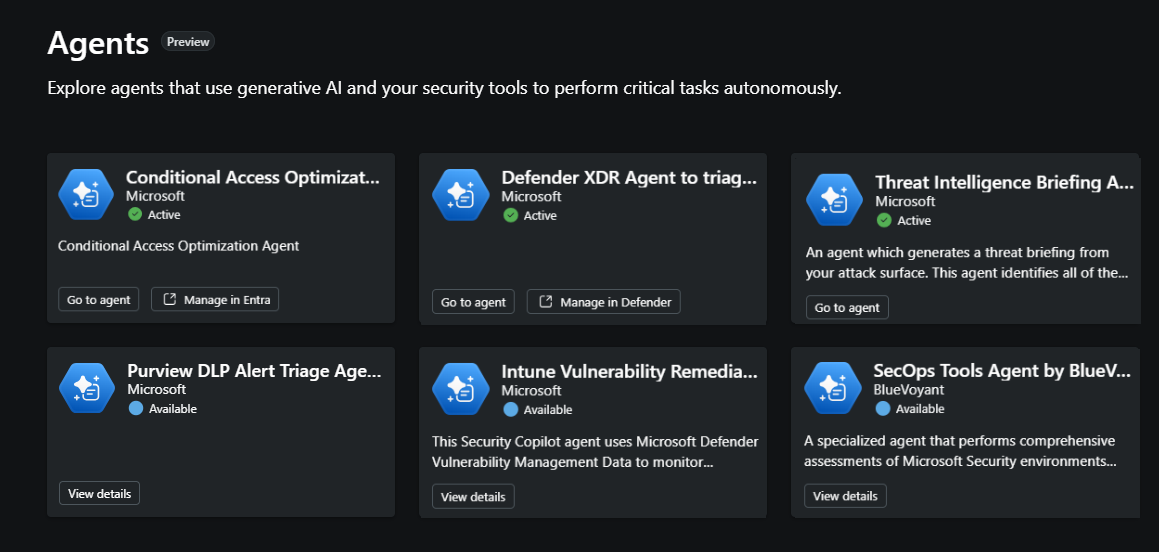Click blue Available status dot on SecOps card
The image size is (1159, 552).
(x=882, y=409)
